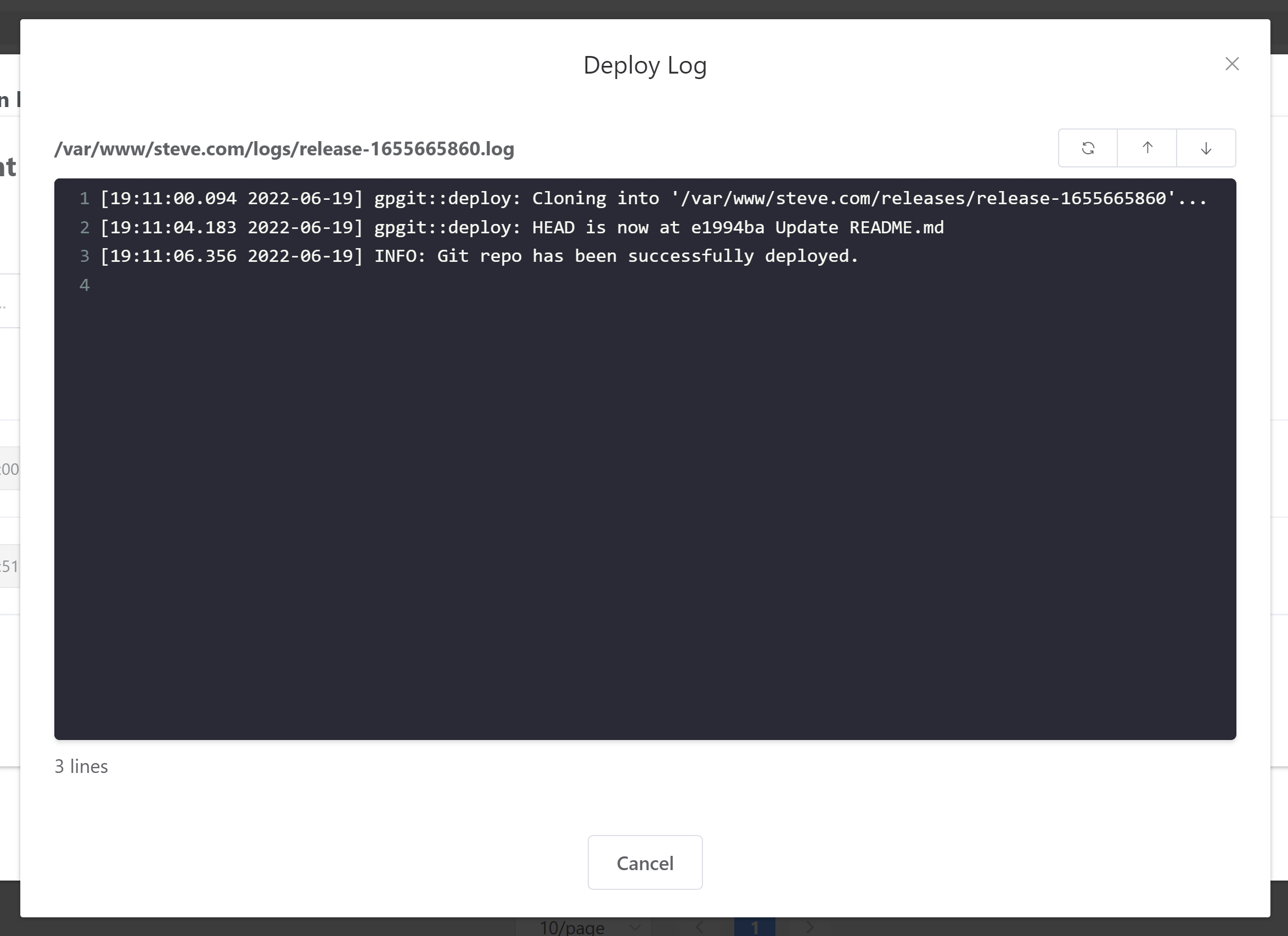Click log line 3 successfully deployed message
The height and width of the screenshot is (936, 1288).
479,256
